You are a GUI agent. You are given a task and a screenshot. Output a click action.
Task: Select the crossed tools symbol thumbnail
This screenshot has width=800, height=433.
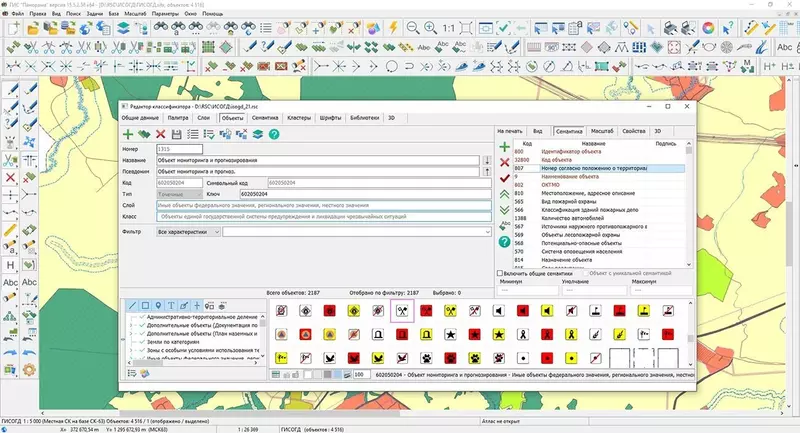point(403,310)
